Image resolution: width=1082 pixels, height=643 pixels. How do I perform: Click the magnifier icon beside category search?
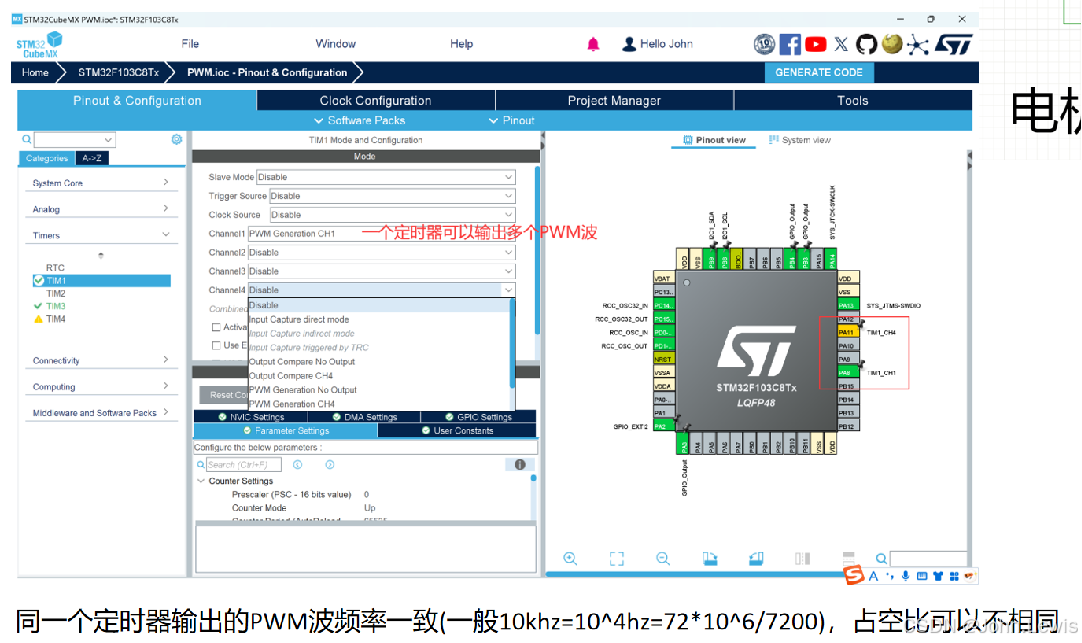point(26,139)
